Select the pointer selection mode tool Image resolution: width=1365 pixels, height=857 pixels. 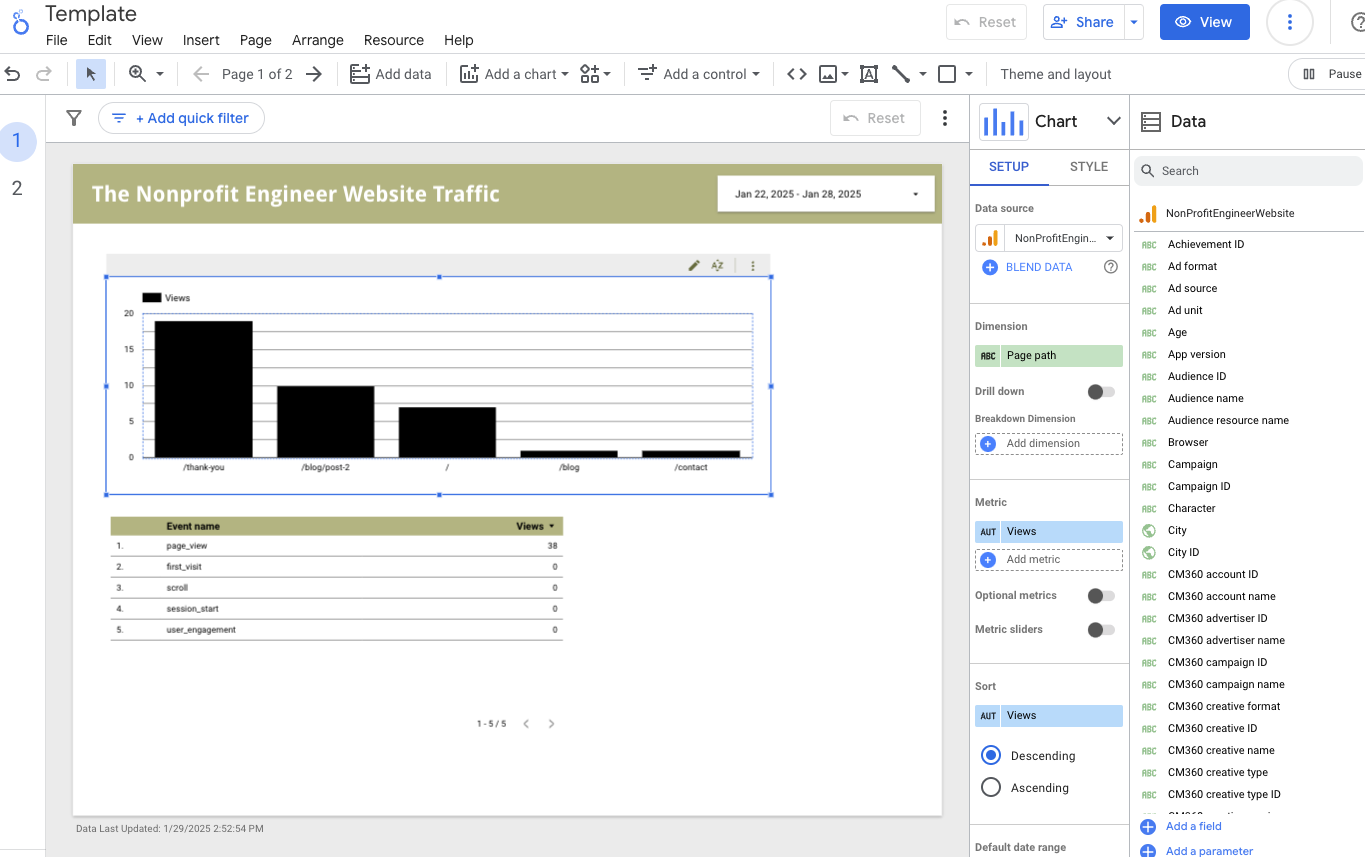[x=91, y=74]
